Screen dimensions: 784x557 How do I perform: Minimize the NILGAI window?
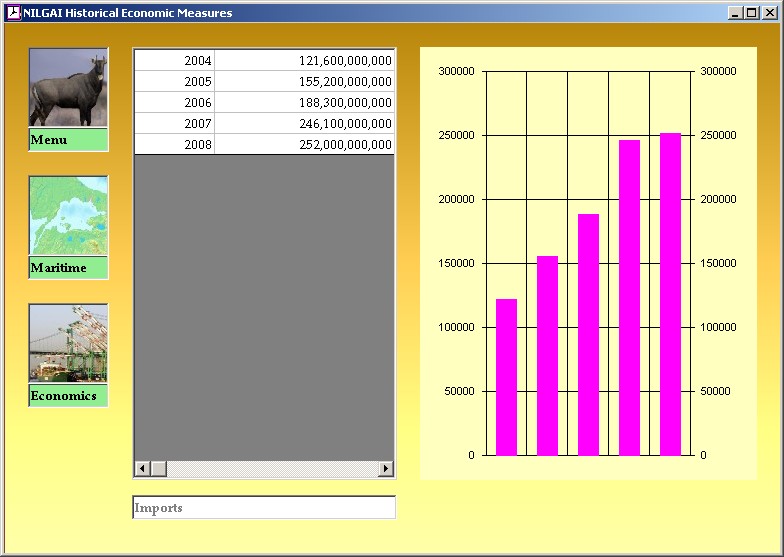pos(735,13)
